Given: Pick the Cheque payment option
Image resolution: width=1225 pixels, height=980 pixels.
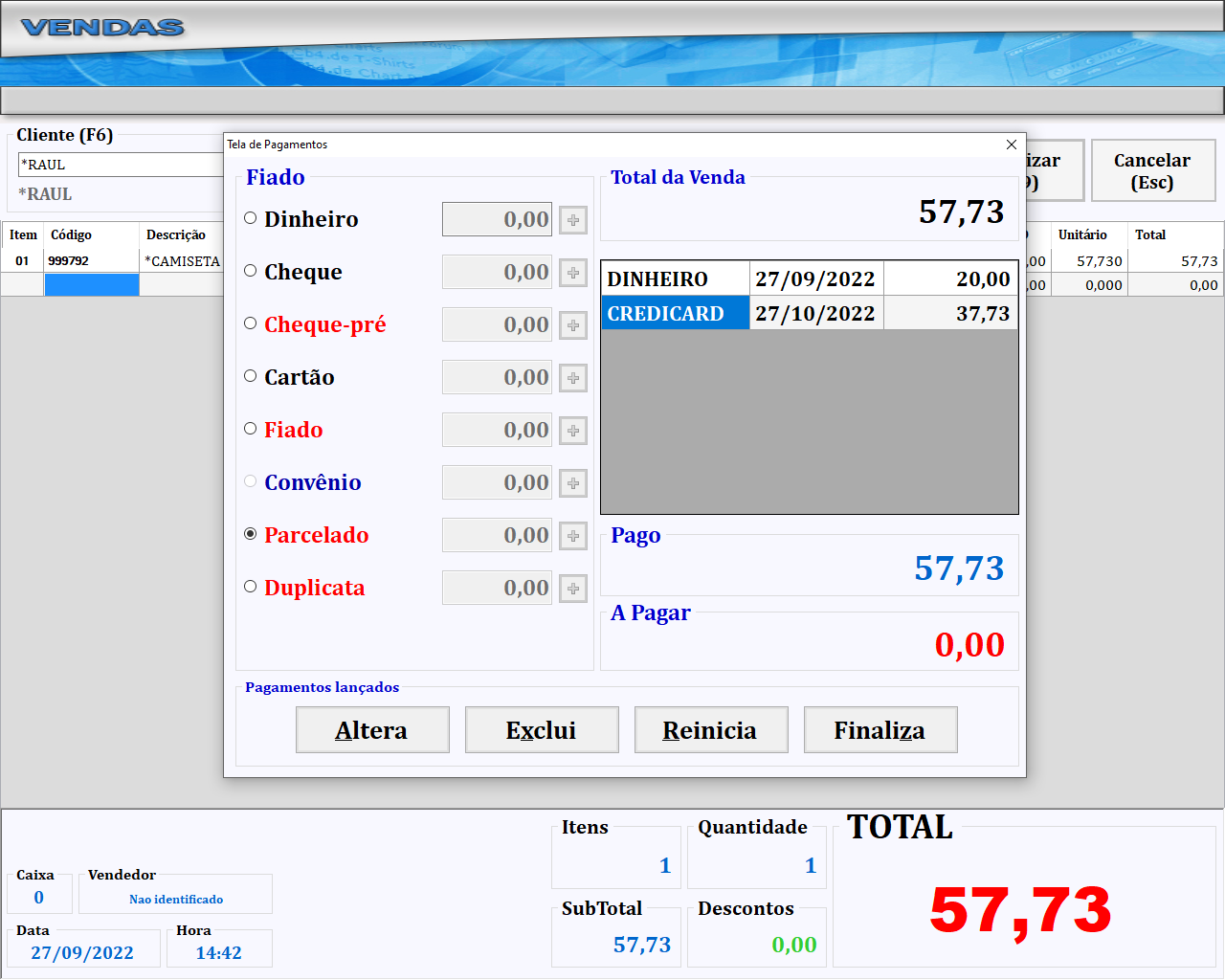Looking at the screenshot, I should [251, 271].
